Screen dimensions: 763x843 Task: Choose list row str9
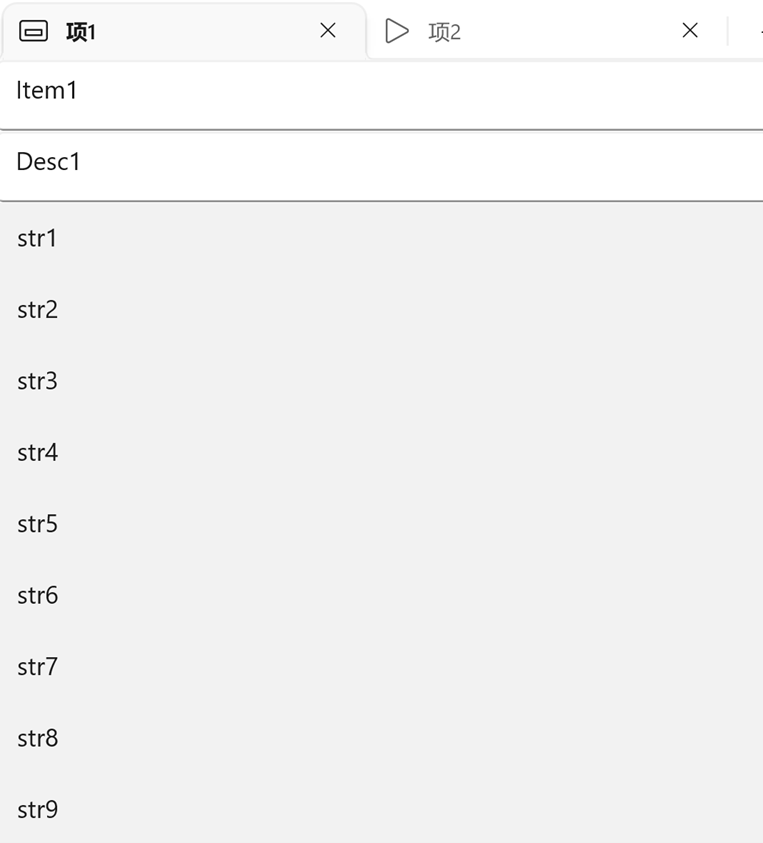pyautogui.click(x=381, y=809)
